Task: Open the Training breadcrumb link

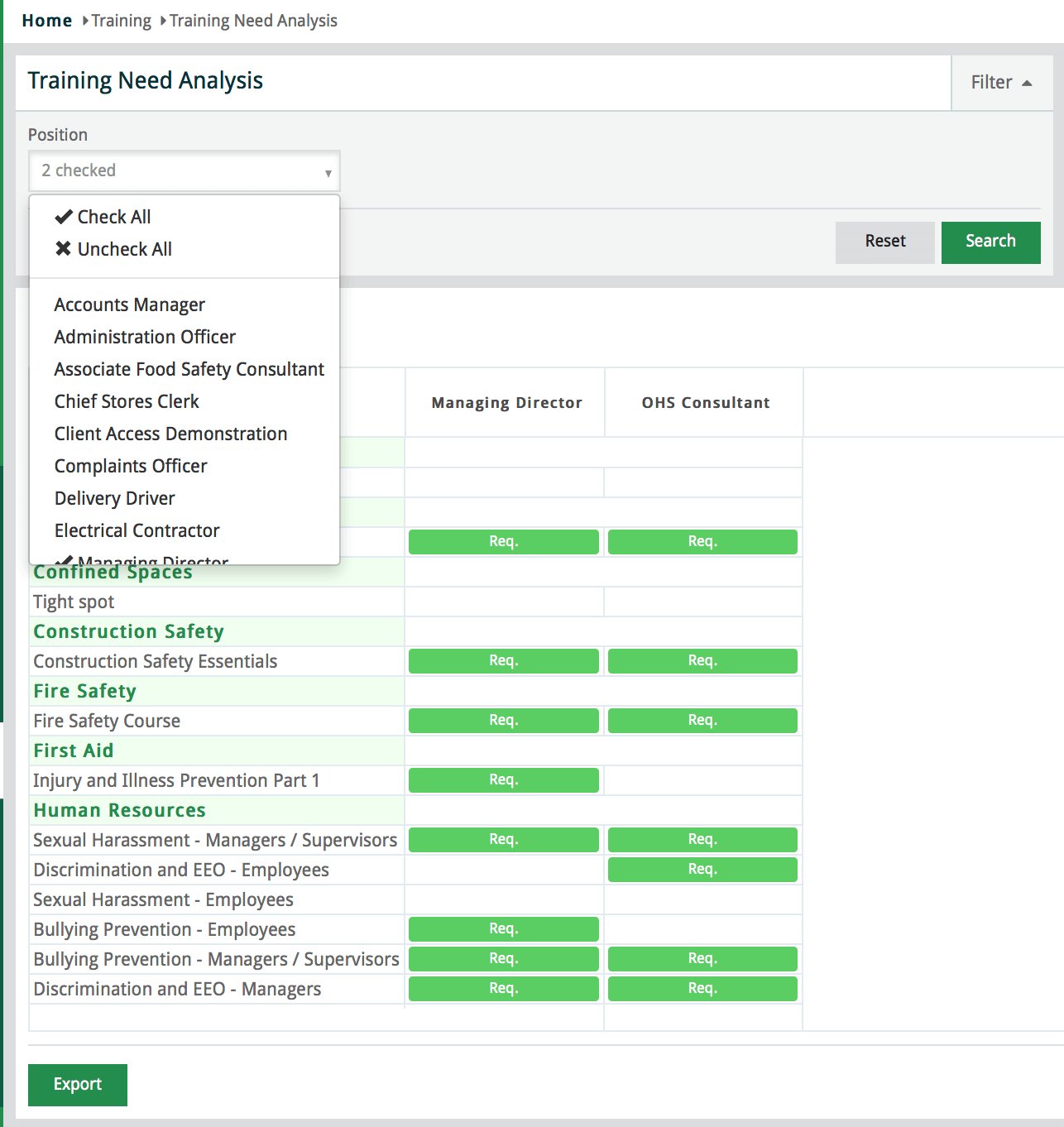Action: pos(121,21)
